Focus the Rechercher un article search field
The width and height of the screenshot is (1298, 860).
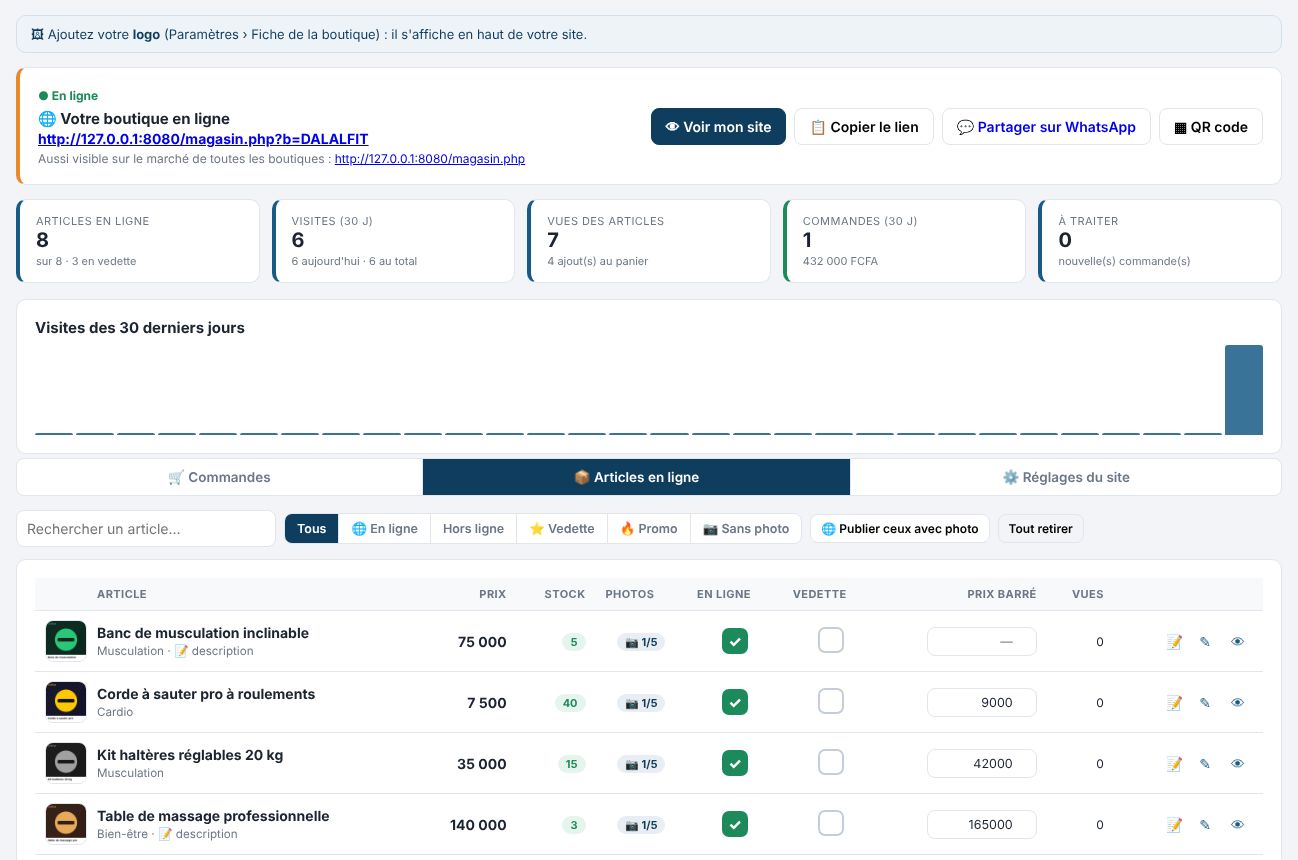click(x=146, y=529)
